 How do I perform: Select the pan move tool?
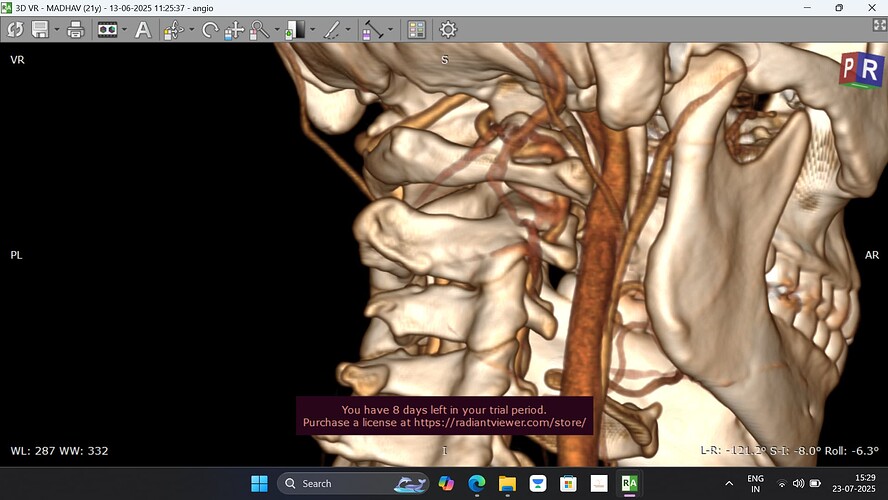pyautogui.click(x=233, y=30)
